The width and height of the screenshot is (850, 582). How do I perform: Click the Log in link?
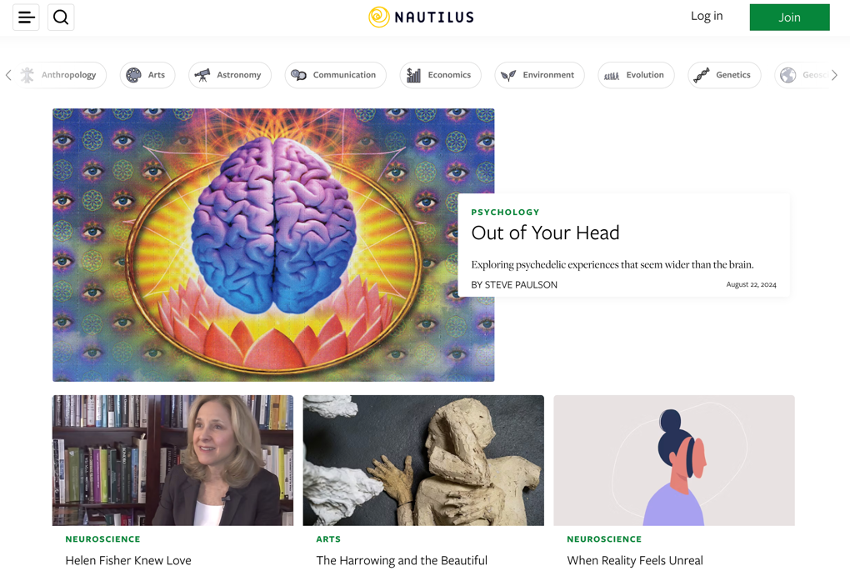(x=707, y=16)
